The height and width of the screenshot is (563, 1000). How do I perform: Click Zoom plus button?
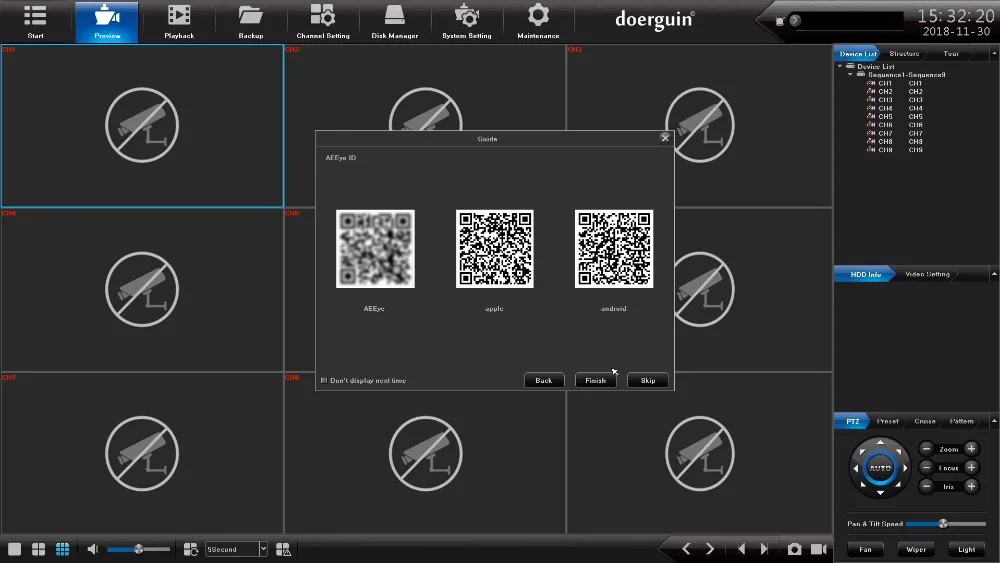point(971,449)
